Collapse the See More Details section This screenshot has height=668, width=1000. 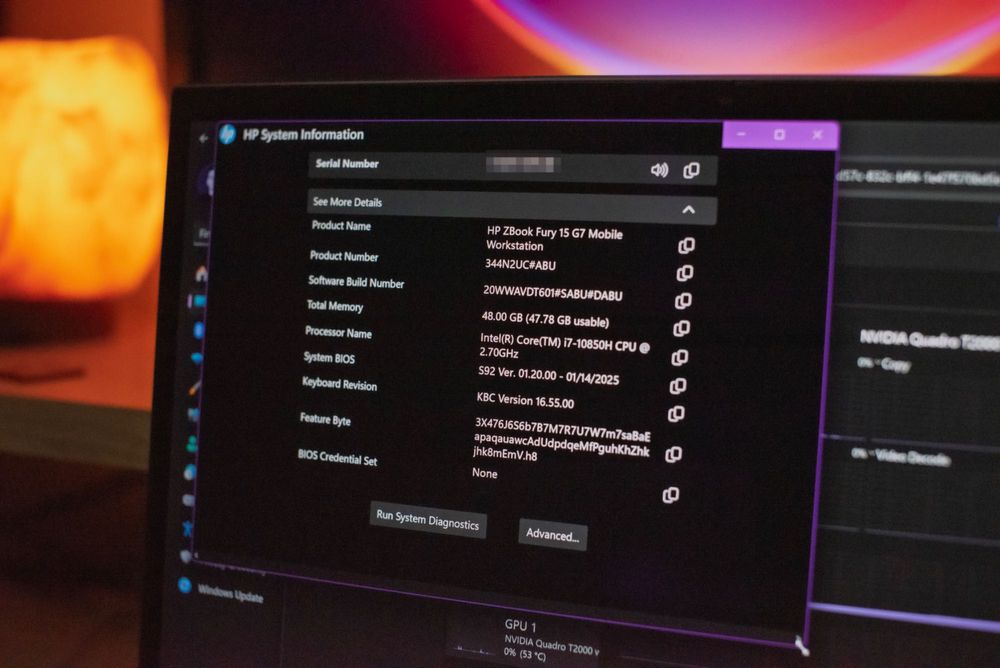[688, 209]
